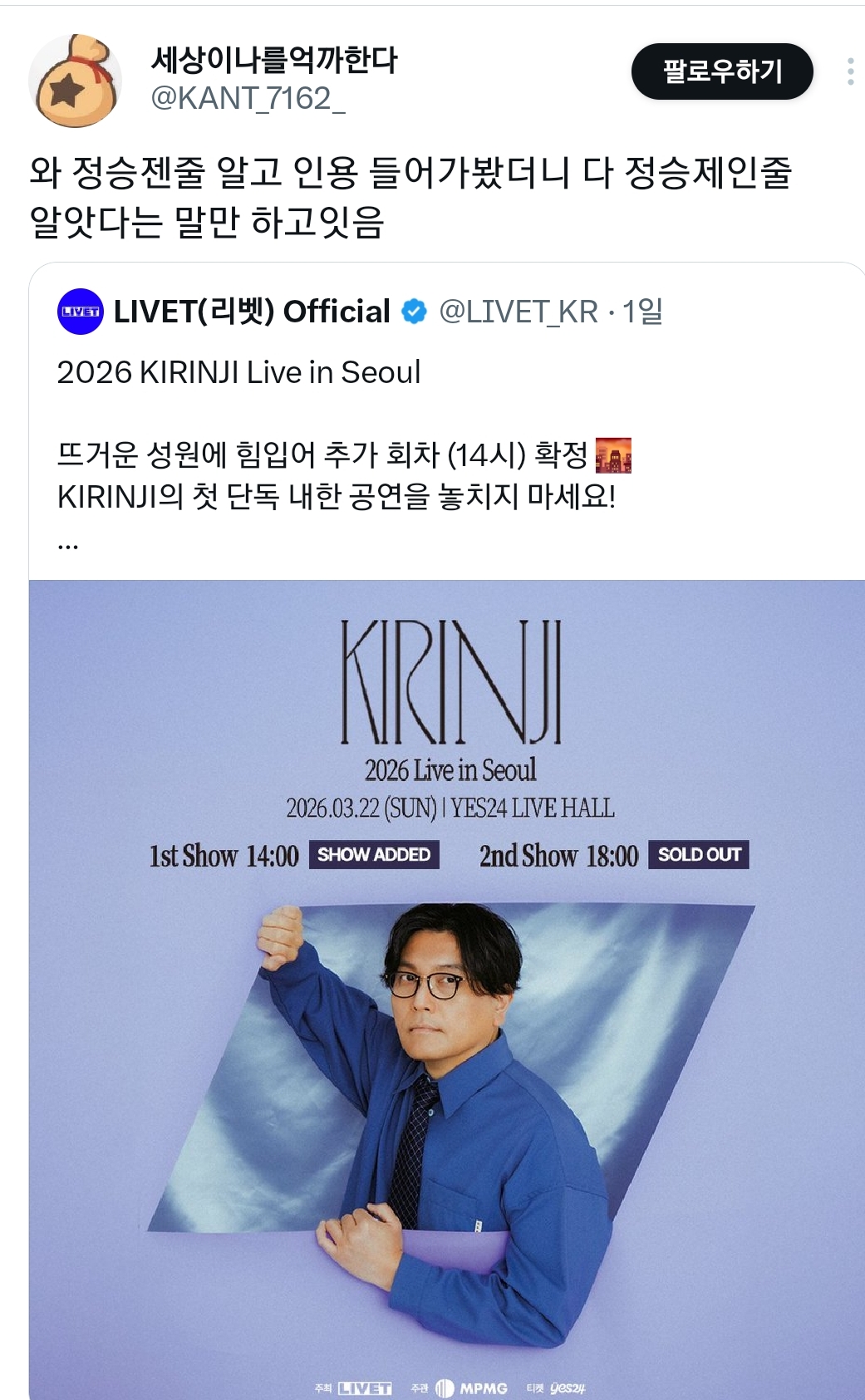Image resolution: width=865 pixels, height=1400 pixels.
Task: Expand truncated quoted tweet ellipsis
Action: pos(68,546)
